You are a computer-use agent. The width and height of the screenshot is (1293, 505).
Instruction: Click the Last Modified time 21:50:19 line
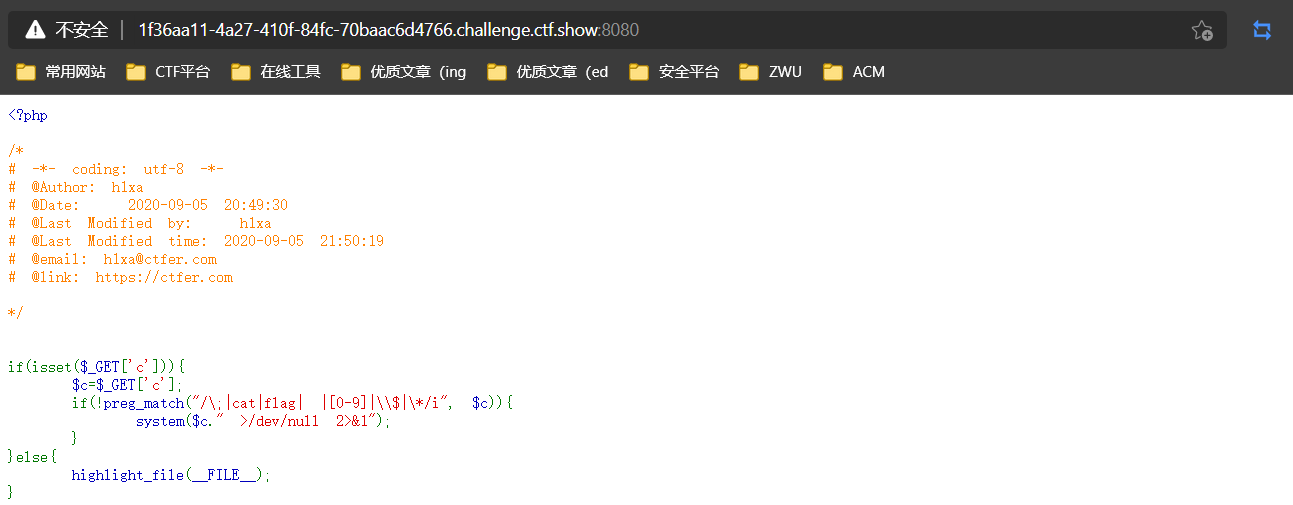196,241
